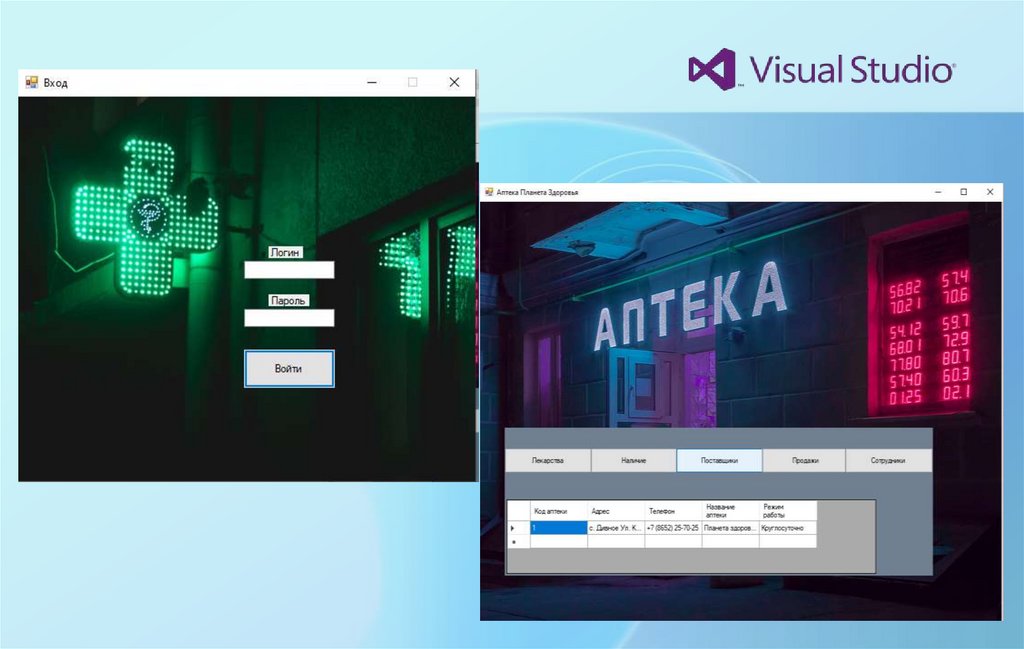Click the Название аптеки column header
Screen dimensions: 1024x649
(x=731, y=511)
